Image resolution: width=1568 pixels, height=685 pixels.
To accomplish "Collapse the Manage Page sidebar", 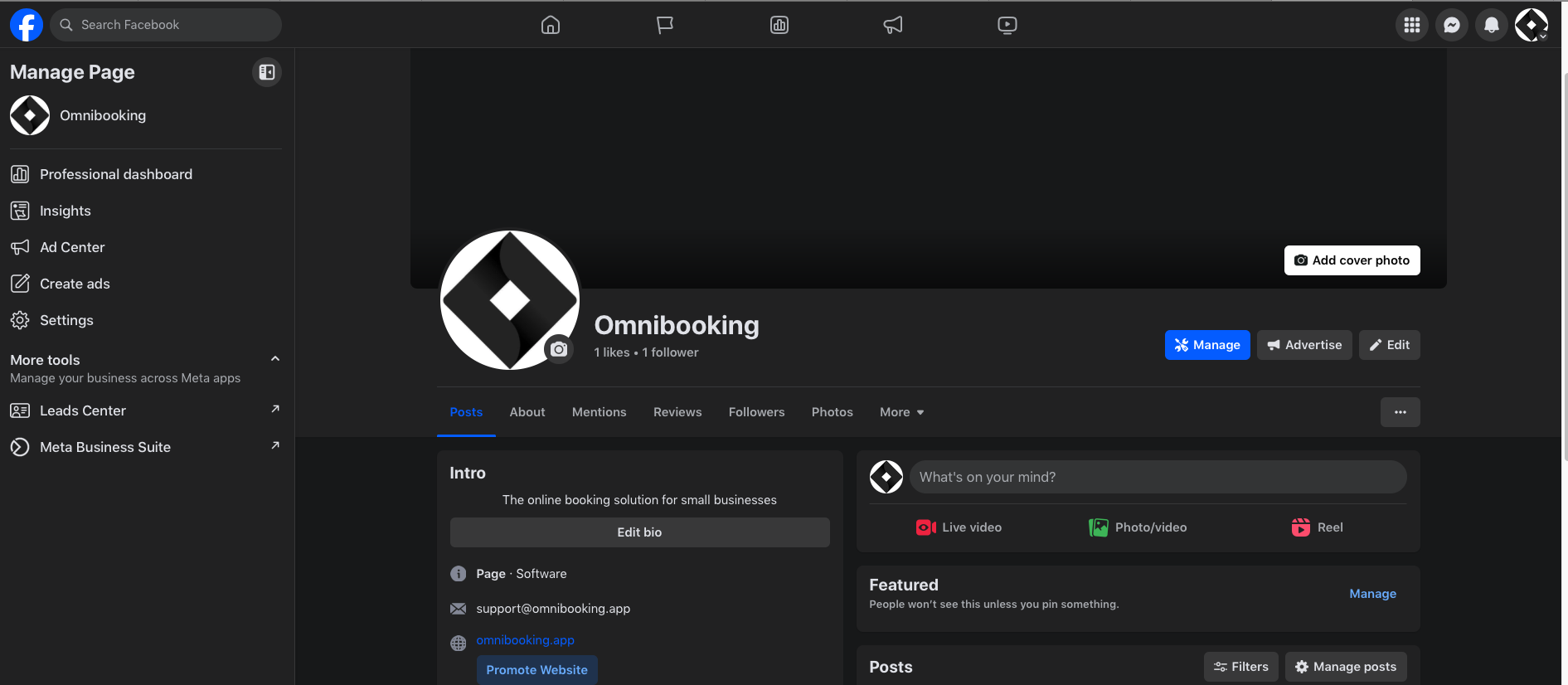I will (267, 72).
